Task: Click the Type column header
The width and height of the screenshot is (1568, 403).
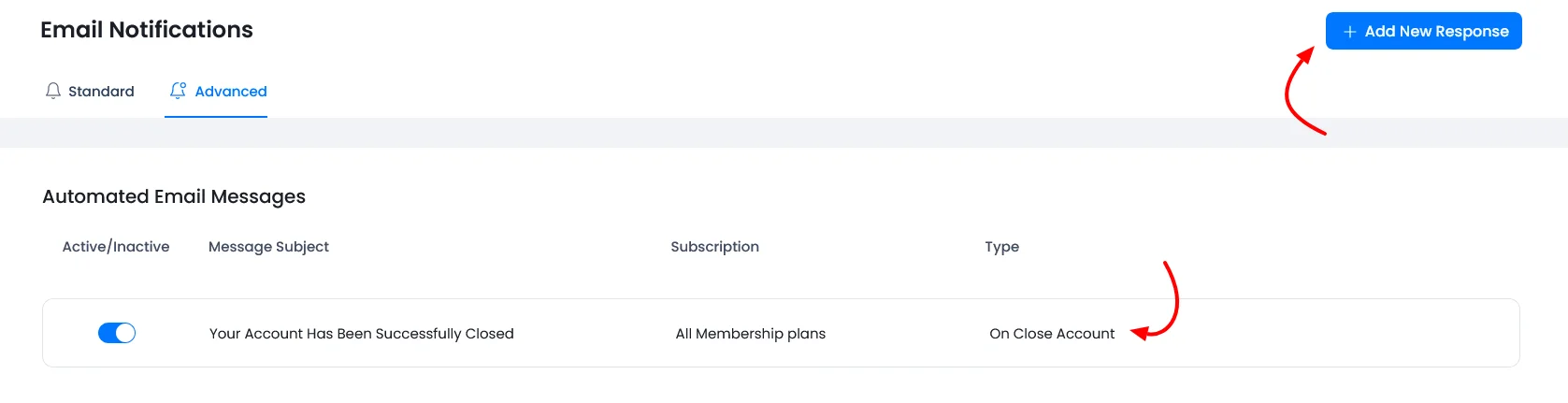Action: click(x=1001, y=247)
